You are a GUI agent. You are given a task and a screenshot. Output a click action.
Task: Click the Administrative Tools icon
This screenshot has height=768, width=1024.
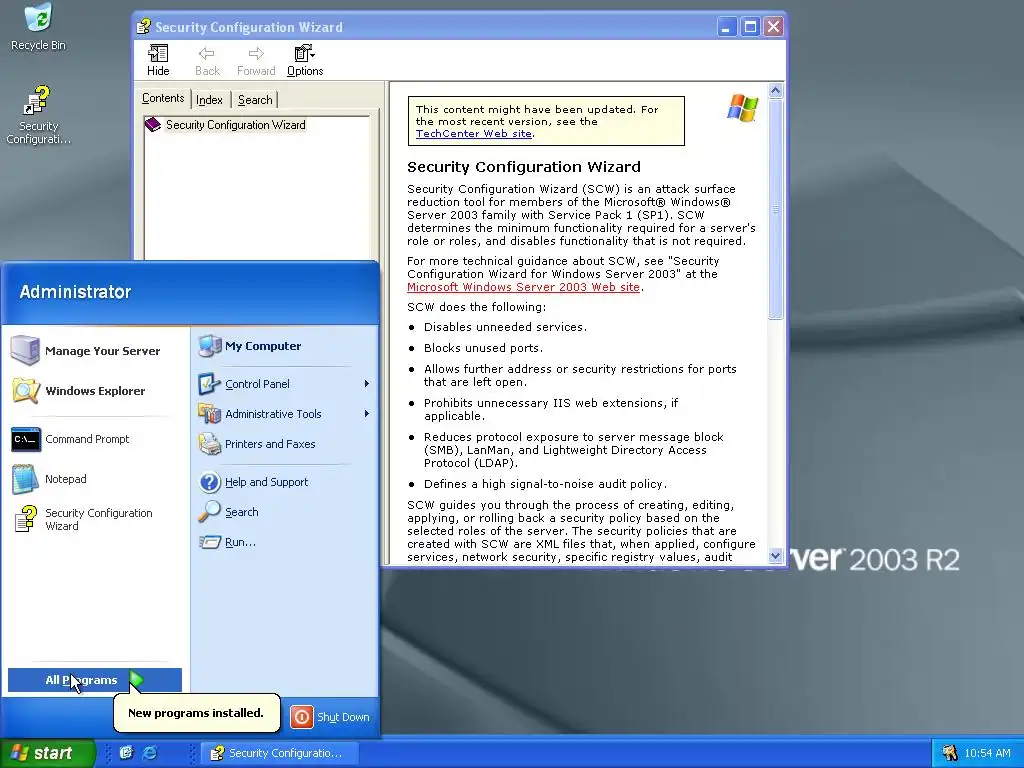click(x=210, y=413)
